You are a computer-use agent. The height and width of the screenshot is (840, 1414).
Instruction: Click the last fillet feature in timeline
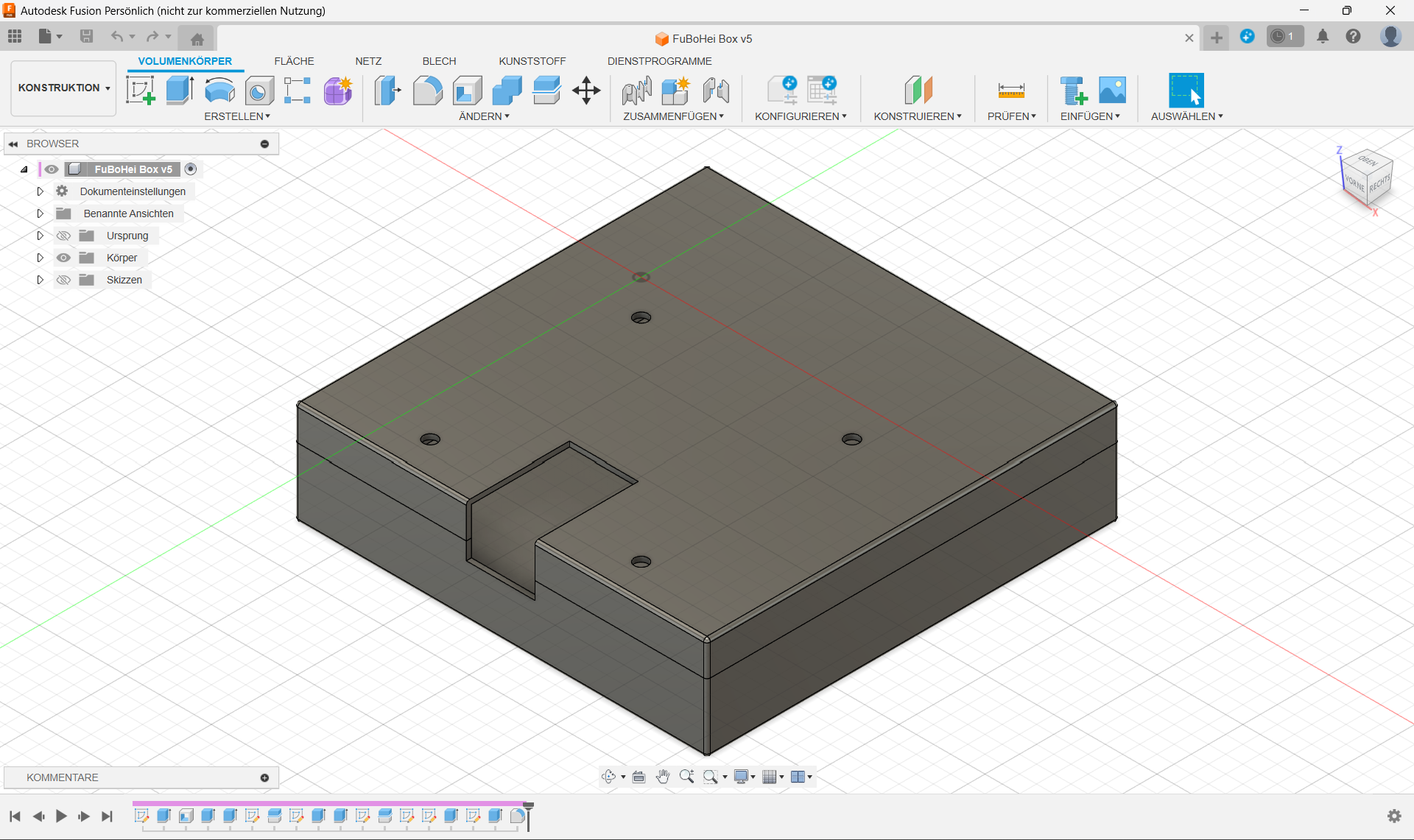pyautogui.click(x=518, y=816)
